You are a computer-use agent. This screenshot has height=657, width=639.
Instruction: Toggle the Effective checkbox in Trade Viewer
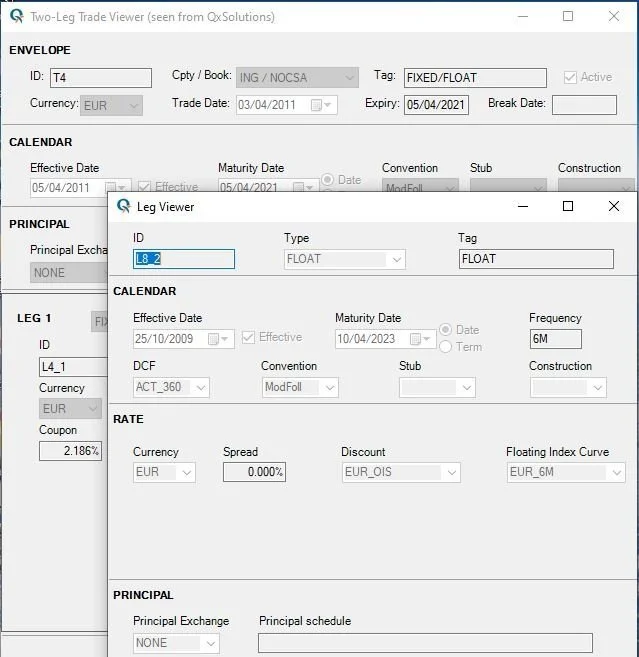pos(144,187)
